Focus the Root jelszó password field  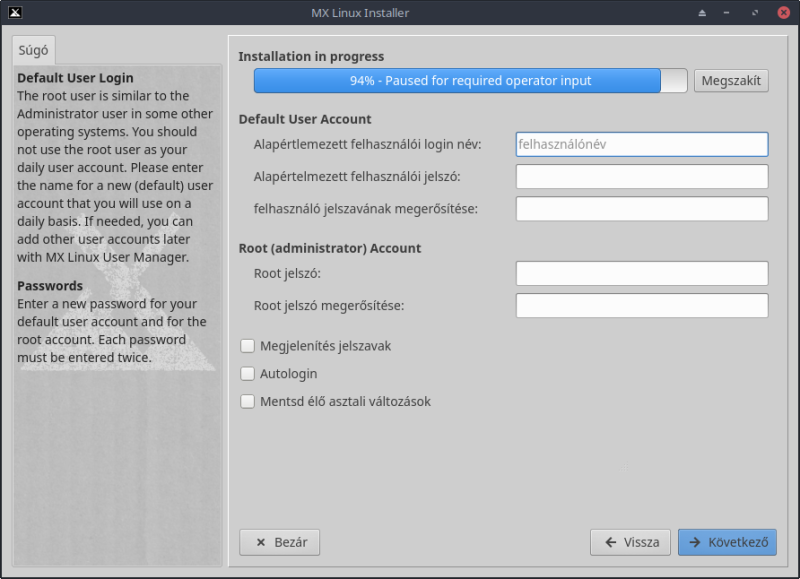pos(642,273)
